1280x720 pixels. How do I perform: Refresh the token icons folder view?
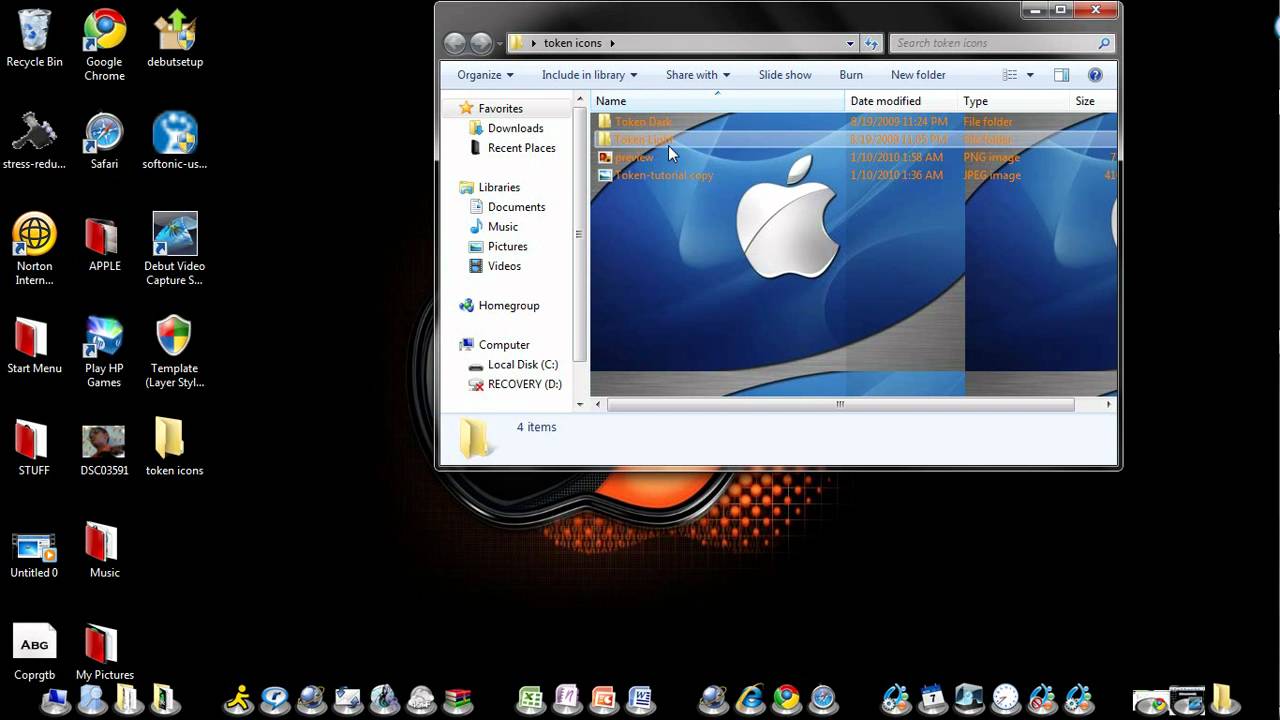[x=871, y=43]
